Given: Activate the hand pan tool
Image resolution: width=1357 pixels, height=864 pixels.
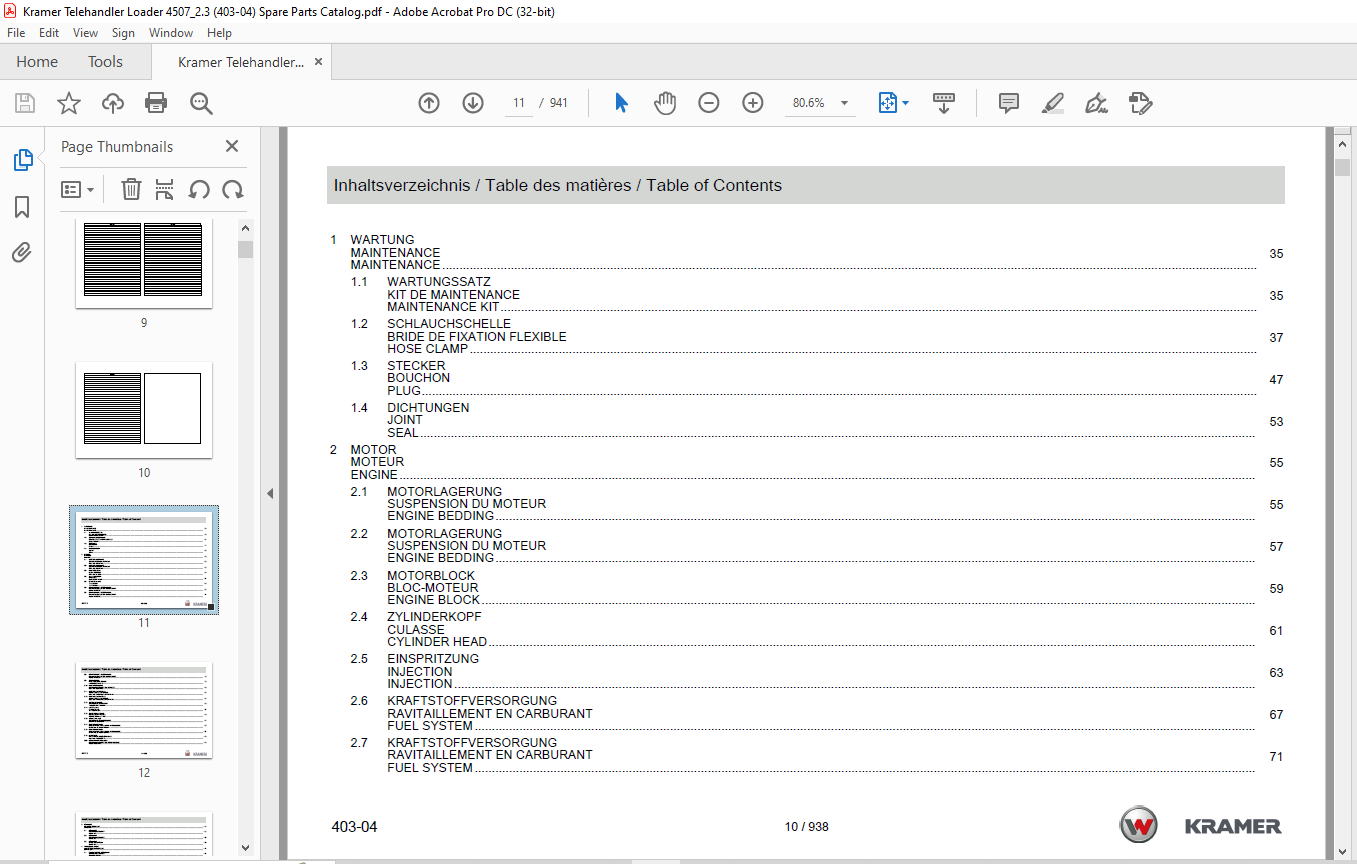Looking at the screenshot, I should 665,103.
